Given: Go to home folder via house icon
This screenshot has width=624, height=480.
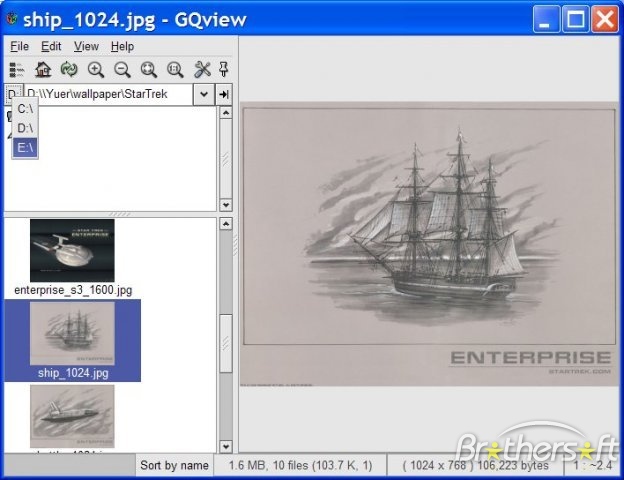Looking at the screenshot, I should 43,70.
